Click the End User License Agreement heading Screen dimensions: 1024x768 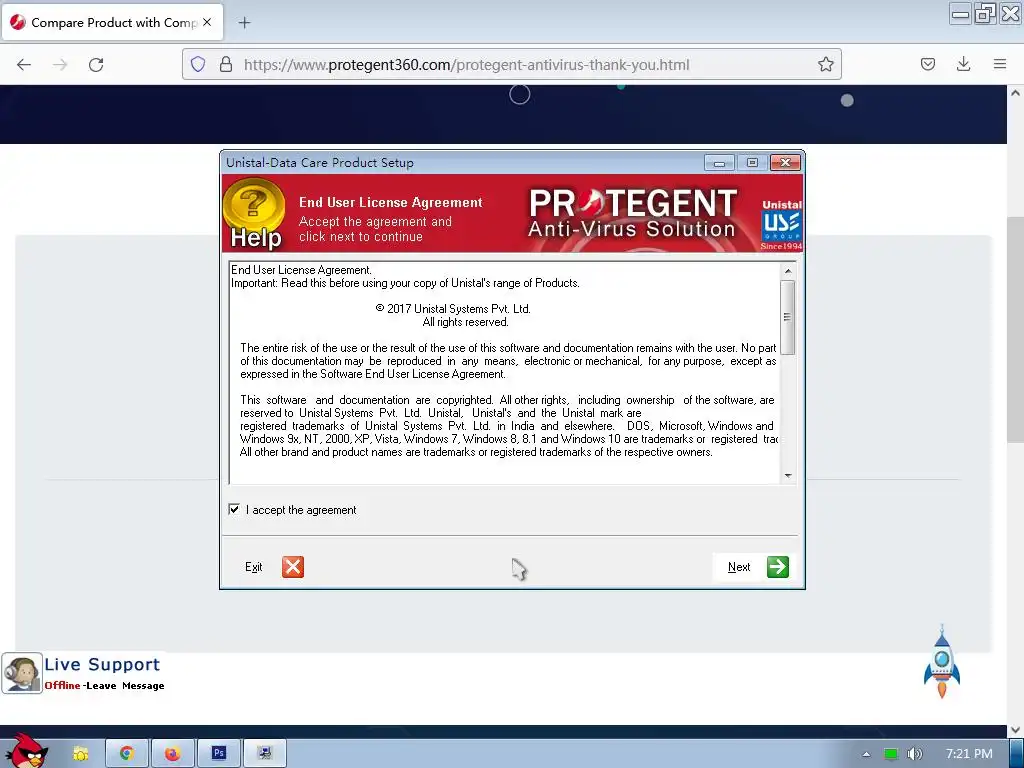[391, 202]
